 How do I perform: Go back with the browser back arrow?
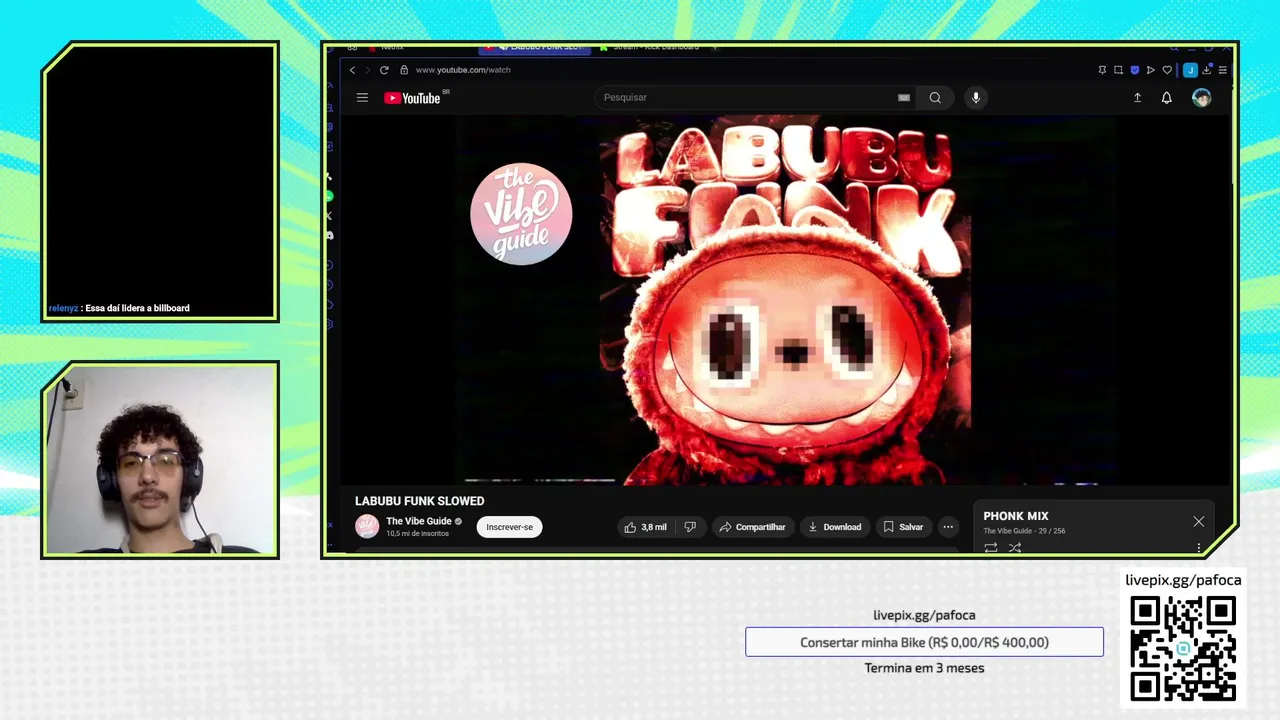click(x=352, y=70)
